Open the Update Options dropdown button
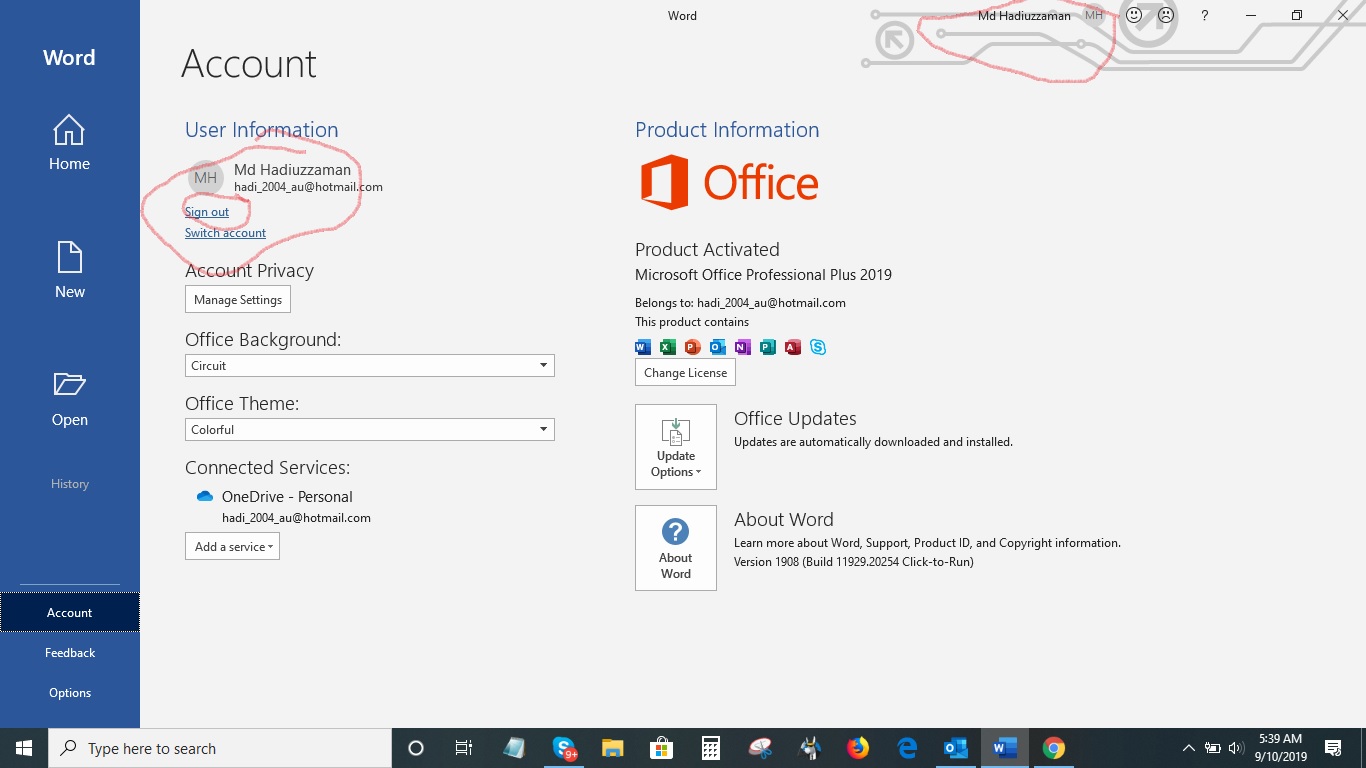This screenshot has height=768, width=1366. pyautogui.click(x=676, y=447)
